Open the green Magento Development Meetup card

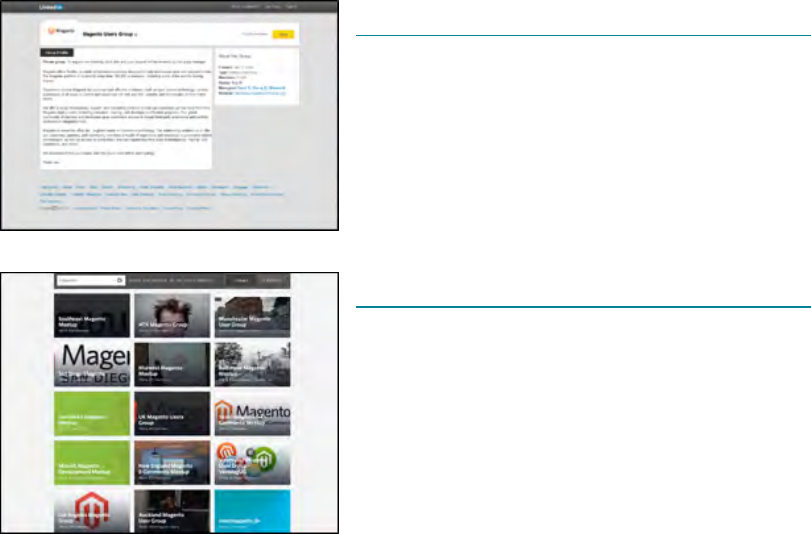point(92,463)
